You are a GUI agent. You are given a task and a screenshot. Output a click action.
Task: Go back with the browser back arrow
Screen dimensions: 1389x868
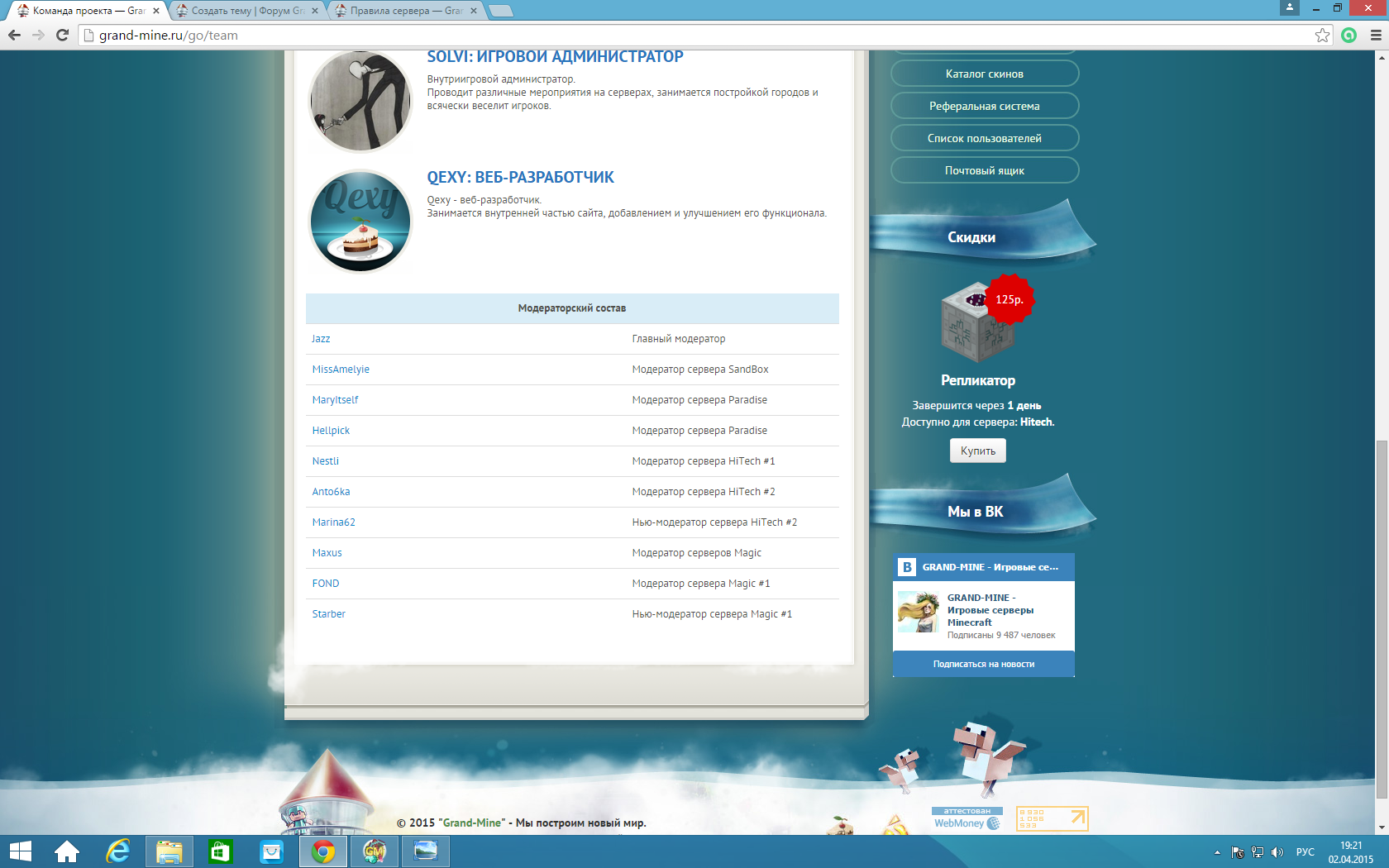coord(14,35)
